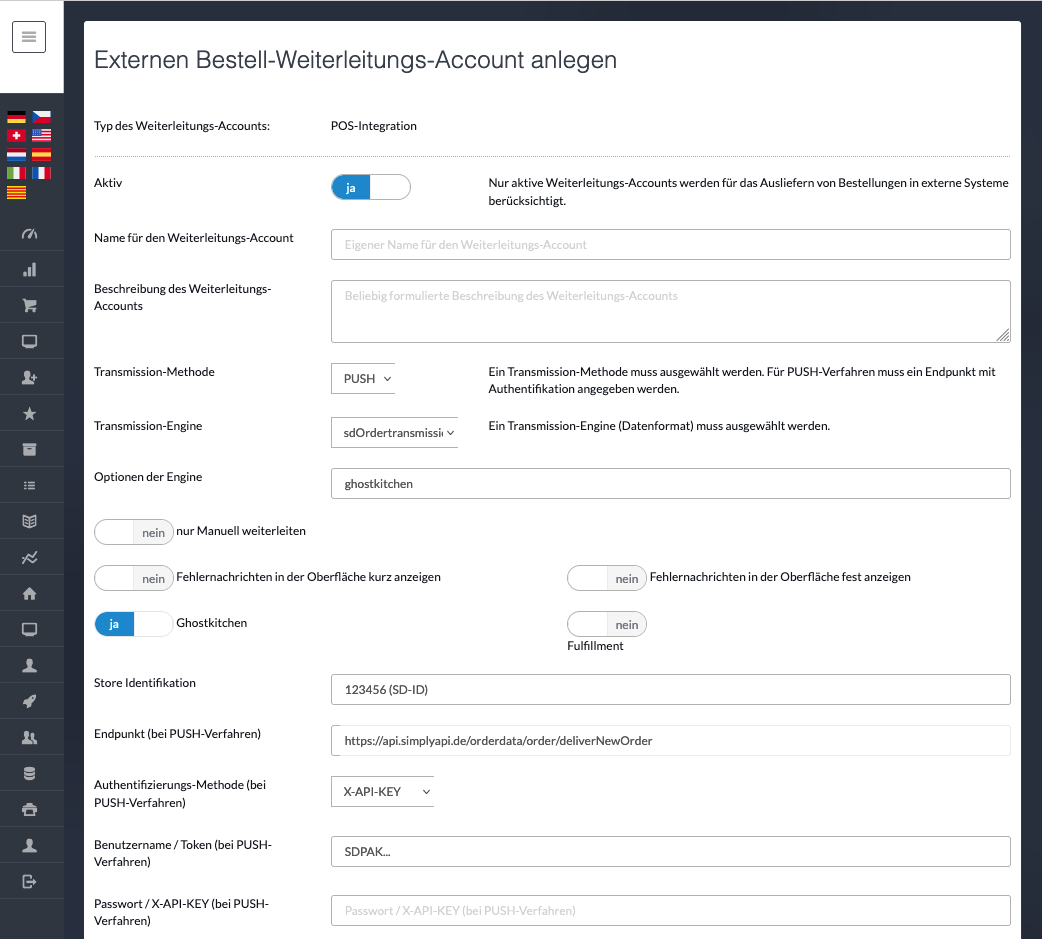Screen dimensions: 1042x939
Task: Click the 'Ghostkitchen' toggle label text
Action: tap(211, 623)
